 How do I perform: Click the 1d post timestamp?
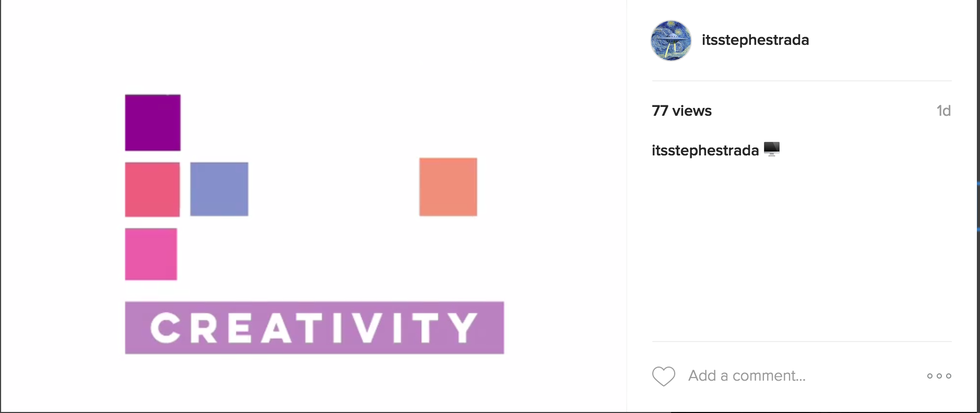tap(942, 111)
